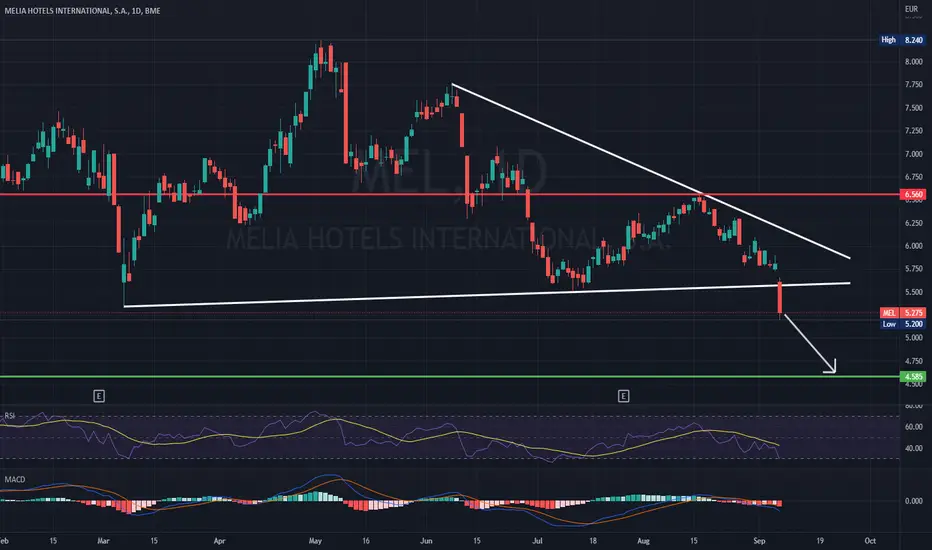Click the 5.500 price axis value
This screenshot has width=932, height=550.
(x=914, y=292)
